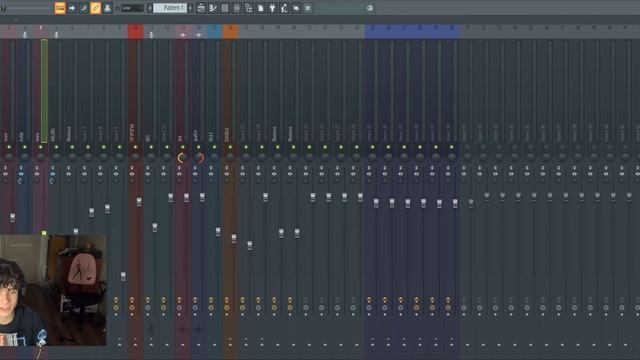Click the yellow routing knob at the red track's bottom
The image size is (640, 360).
pos(132,307)
